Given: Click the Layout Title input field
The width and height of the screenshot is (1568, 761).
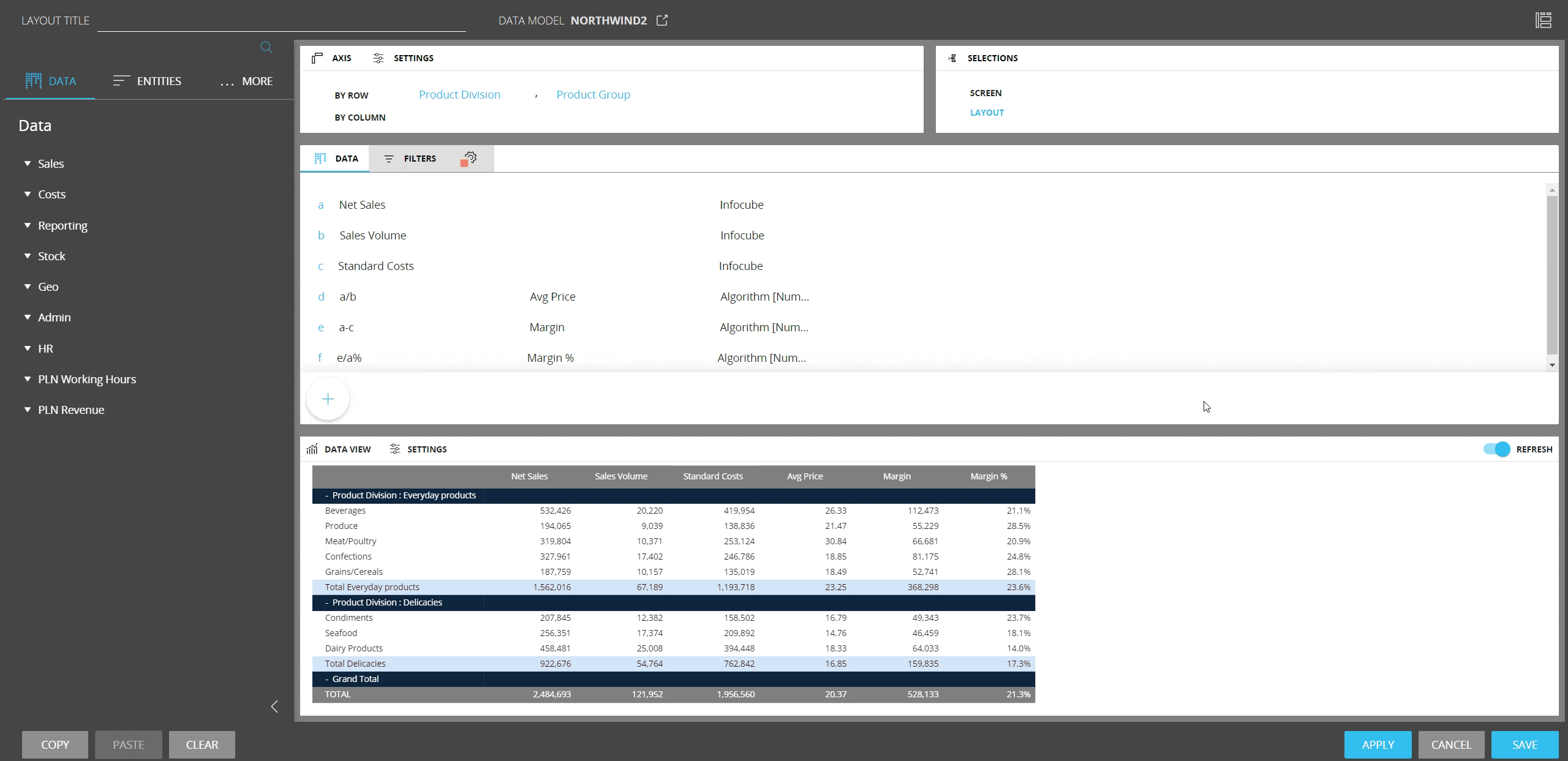Looking at the screenshot, I should click(x=281, y=21).
